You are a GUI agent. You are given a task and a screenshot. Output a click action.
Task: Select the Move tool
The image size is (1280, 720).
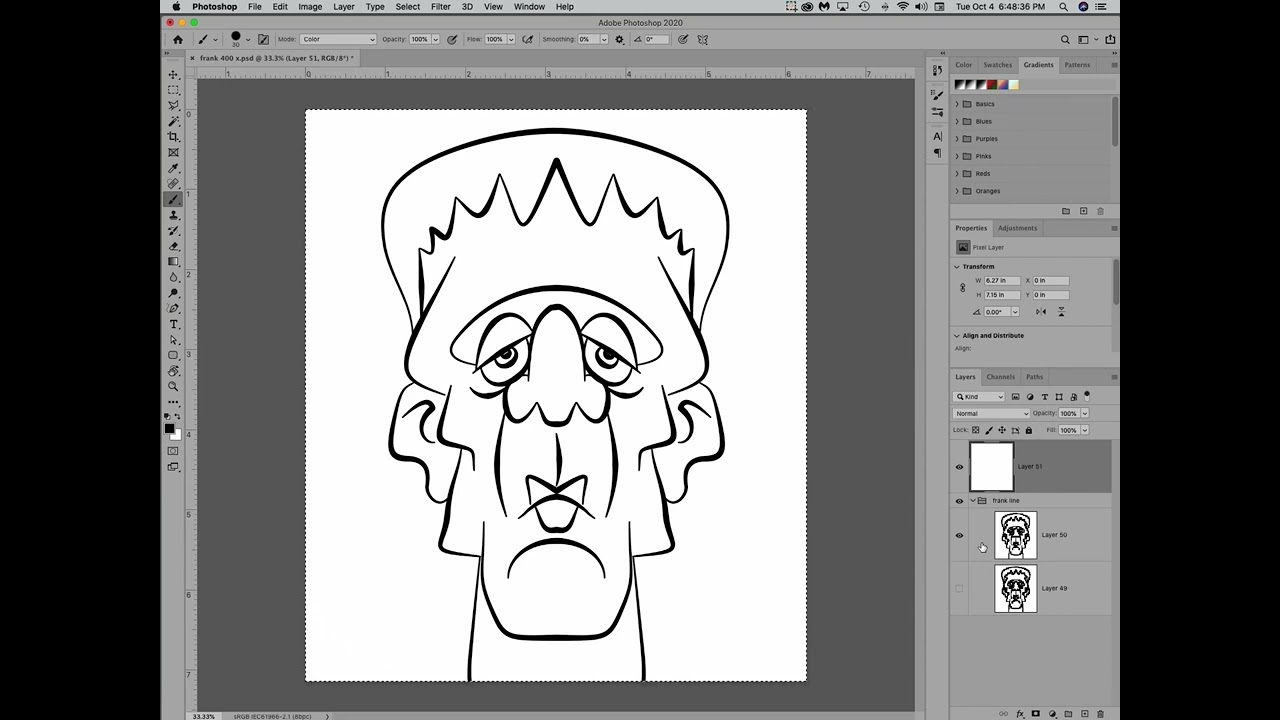pos(173,75)
